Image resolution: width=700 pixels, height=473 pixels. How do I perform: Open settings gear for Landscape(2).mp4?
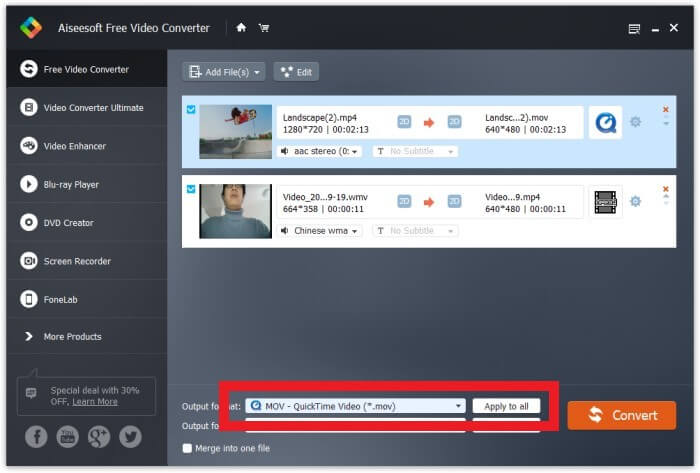[x=635, y=122]
